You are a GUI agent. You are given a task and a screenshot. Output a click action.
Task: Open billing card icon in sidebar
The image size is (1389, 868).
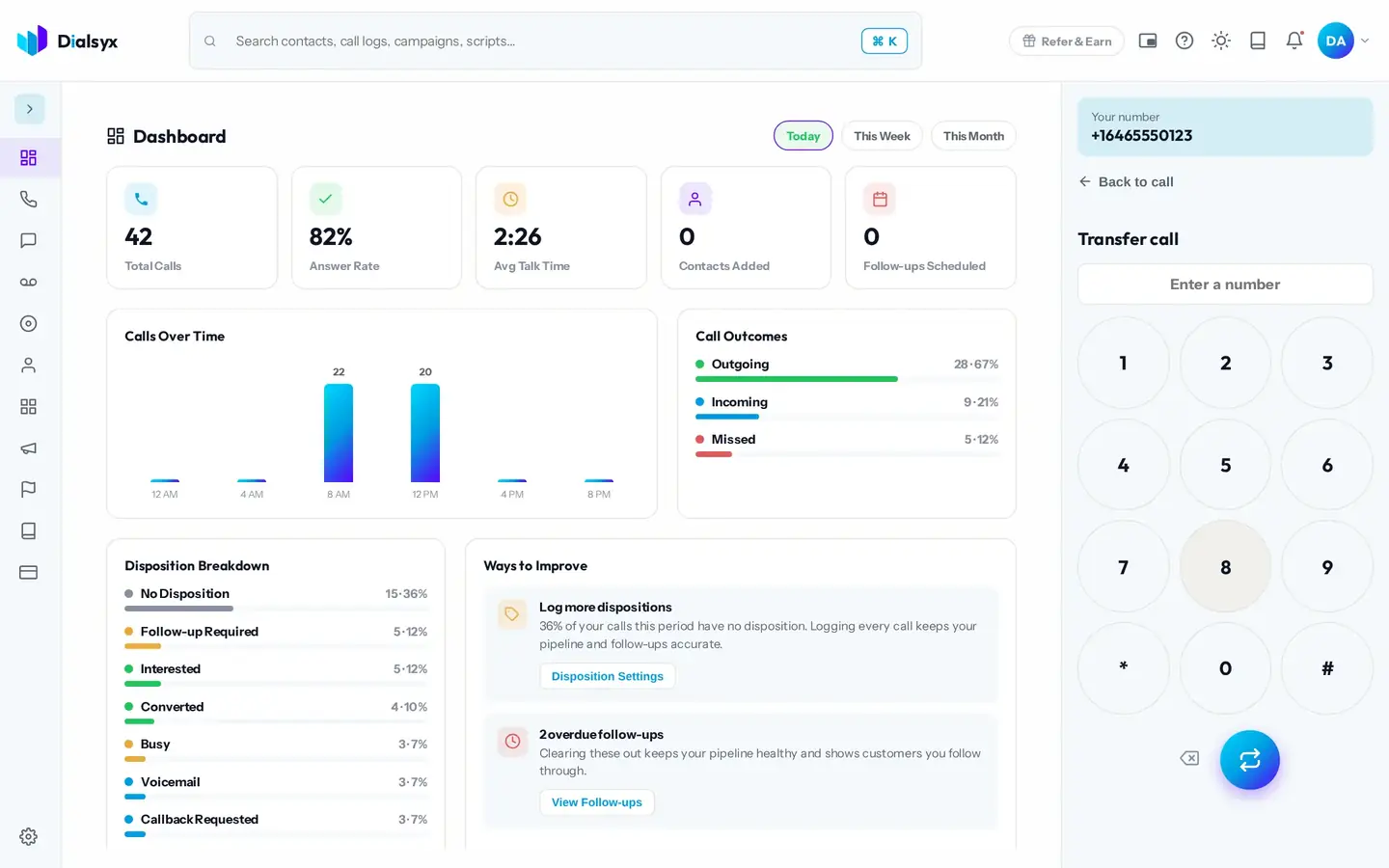(29, 572)
